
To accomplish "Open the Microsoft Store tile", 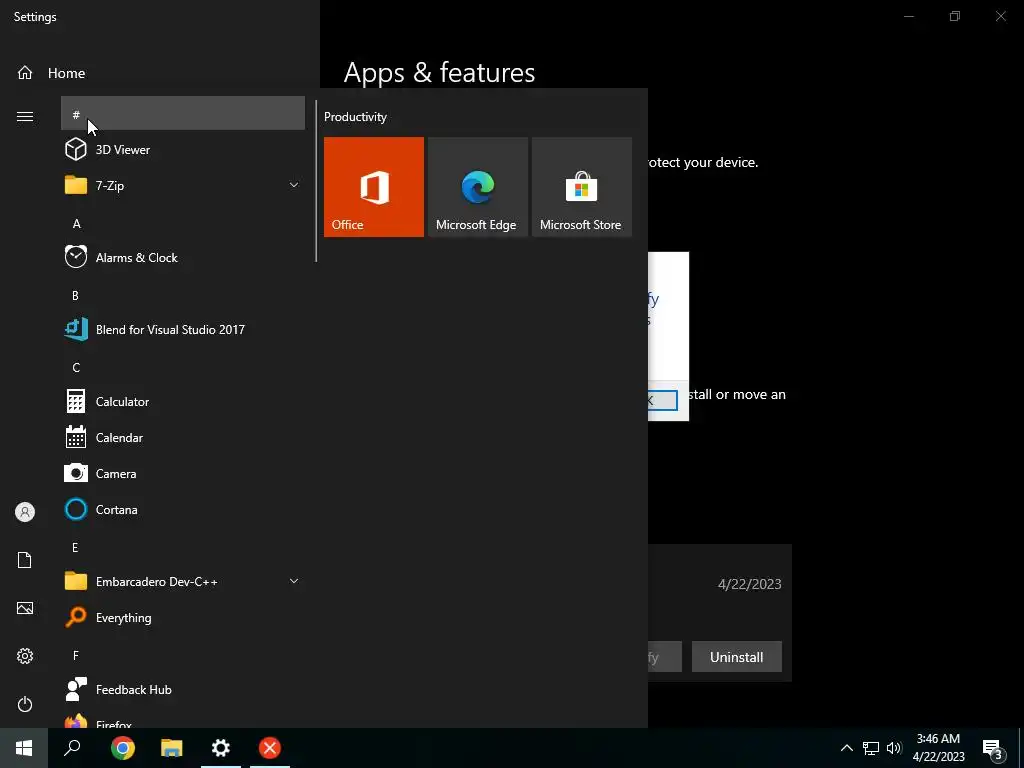I will tap(582, 187).
